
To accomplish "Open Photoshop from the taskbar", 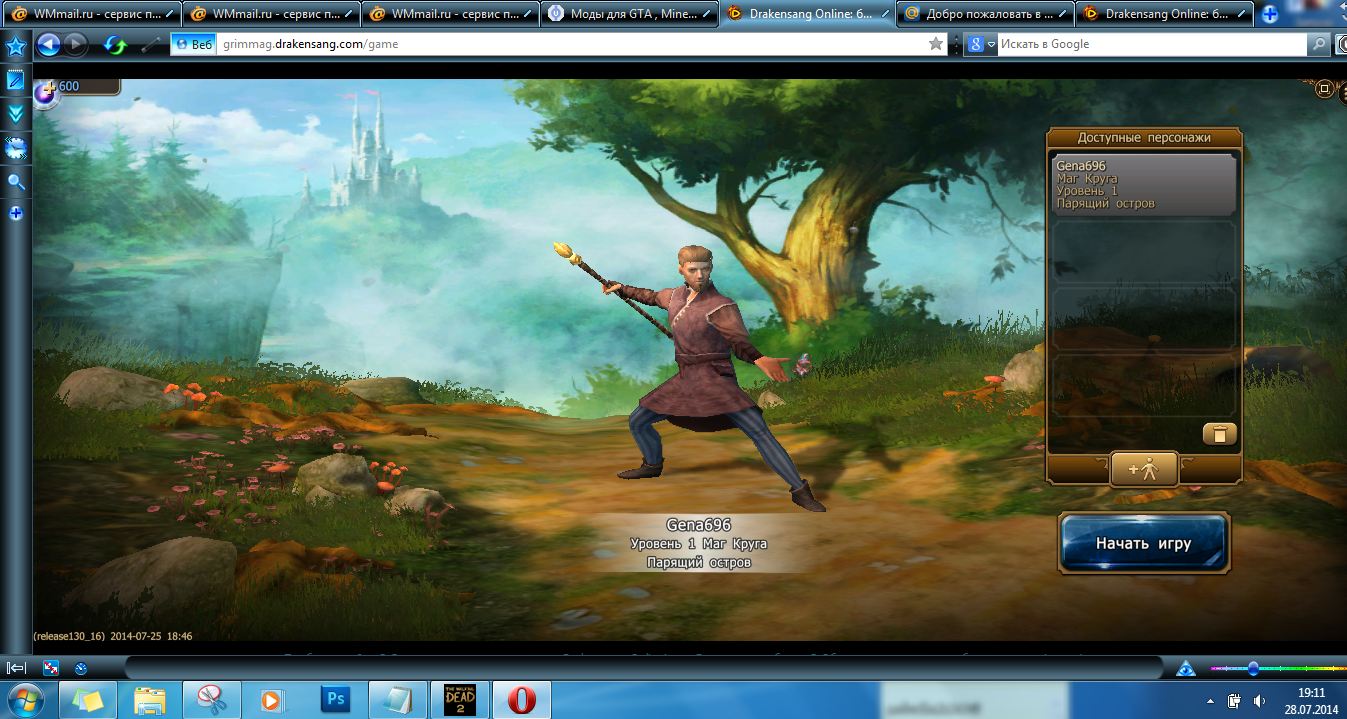I will click(335, 700).
